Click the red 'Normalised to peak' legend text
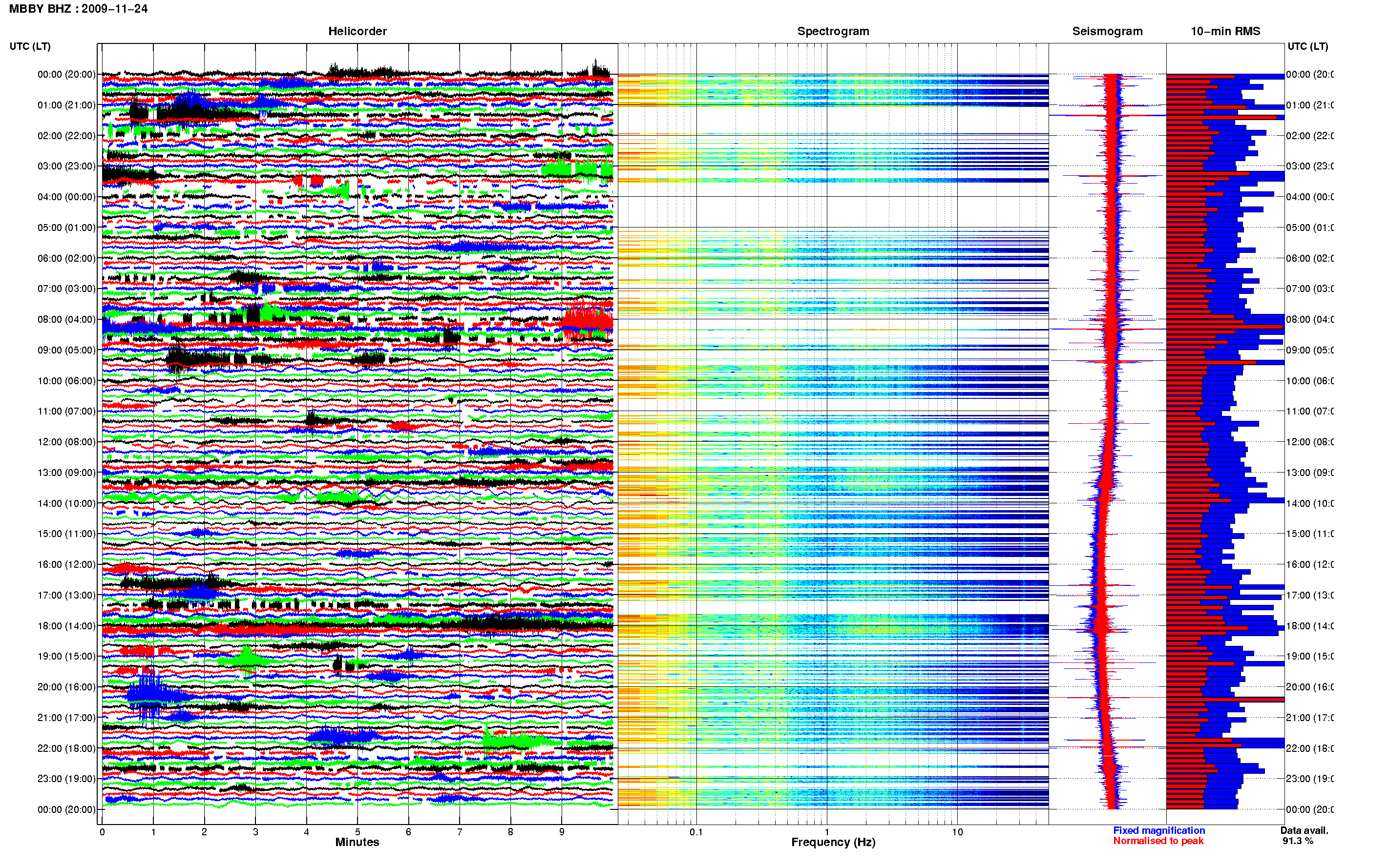 tap(1158, 841)
